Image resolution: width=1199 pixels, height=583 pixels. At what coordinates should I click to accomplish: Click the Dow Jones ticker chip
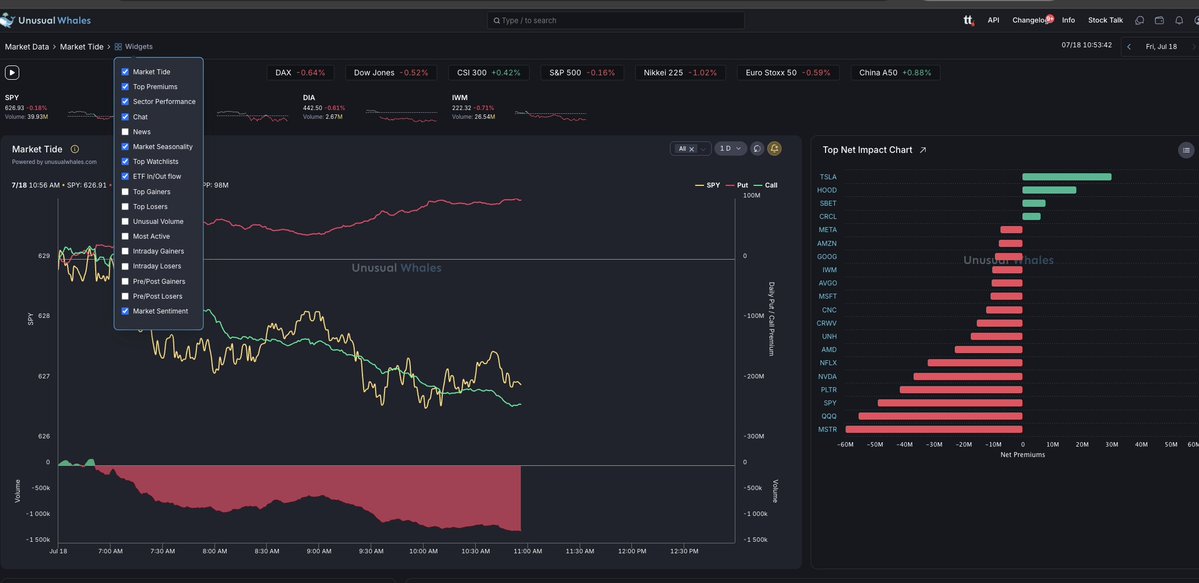391,73
